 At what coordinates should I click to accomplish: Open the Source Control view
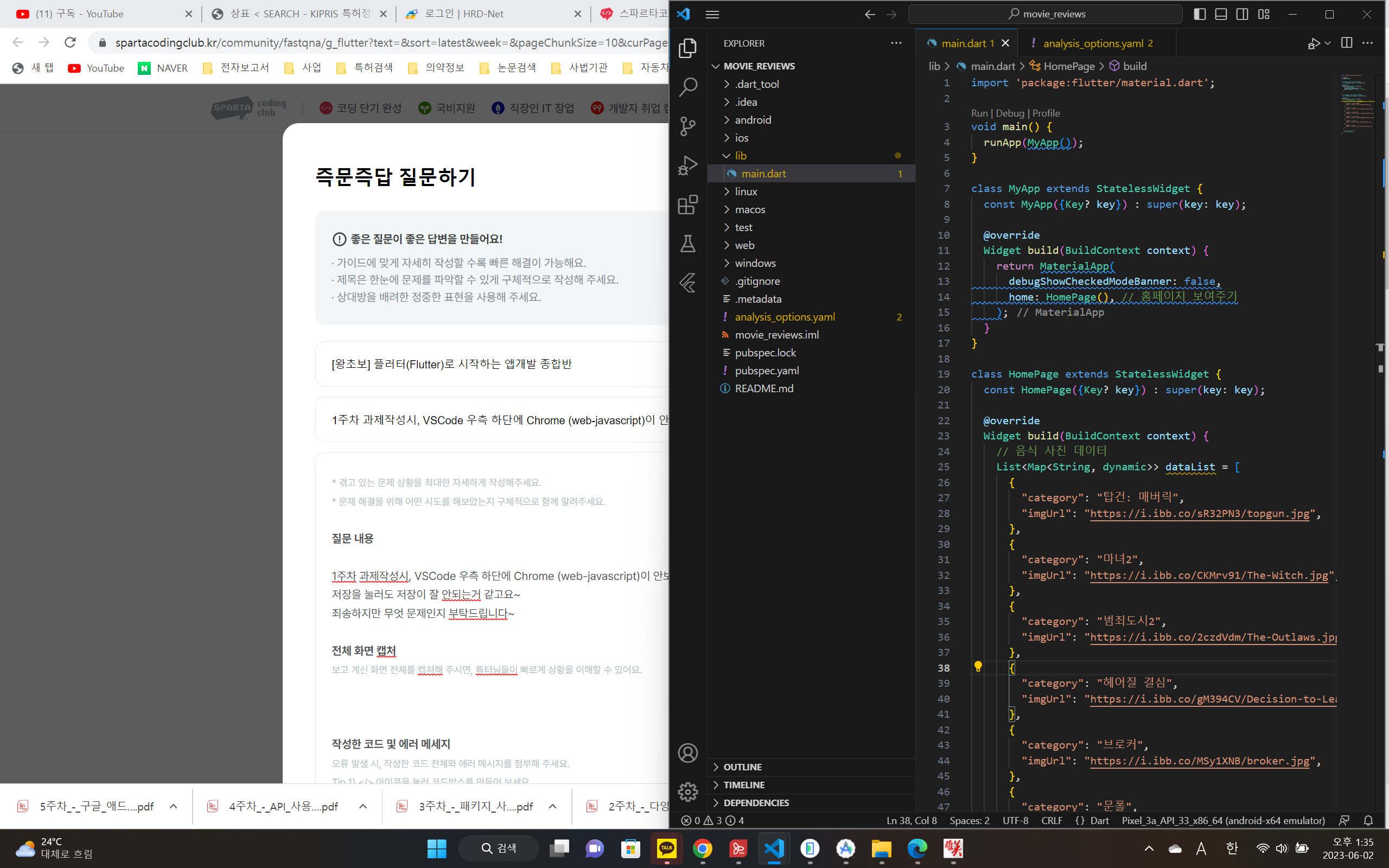tap(687, 126)
